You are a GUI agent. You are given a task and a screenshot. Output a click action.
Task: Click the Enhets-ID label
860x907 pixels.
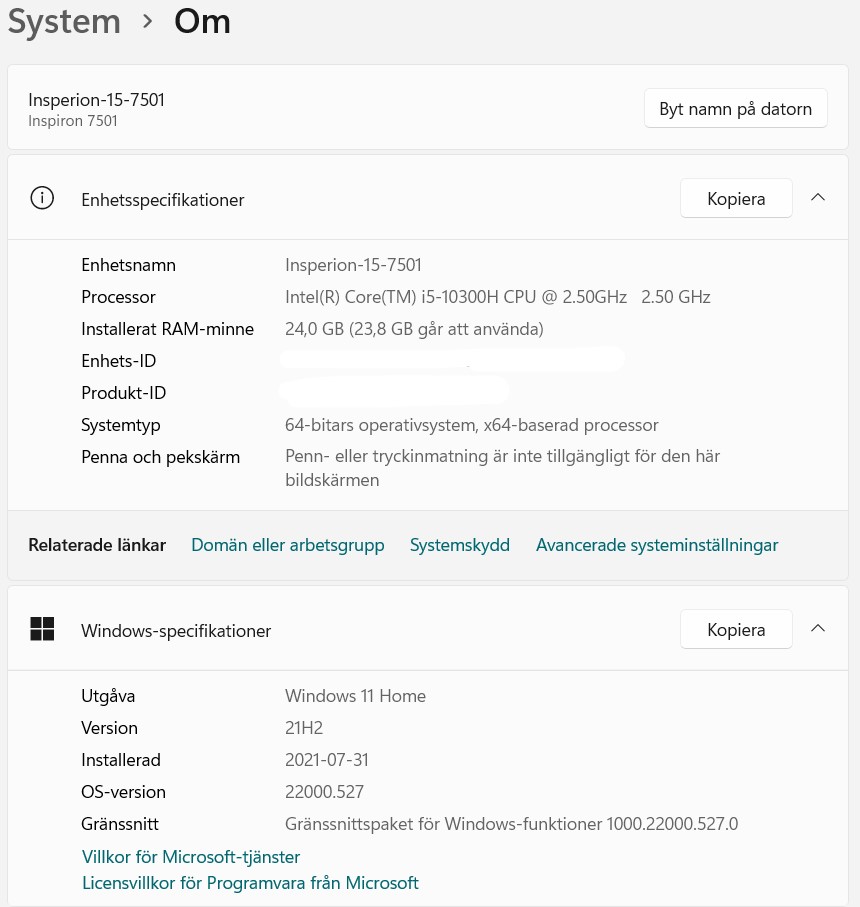click(119, 361)
